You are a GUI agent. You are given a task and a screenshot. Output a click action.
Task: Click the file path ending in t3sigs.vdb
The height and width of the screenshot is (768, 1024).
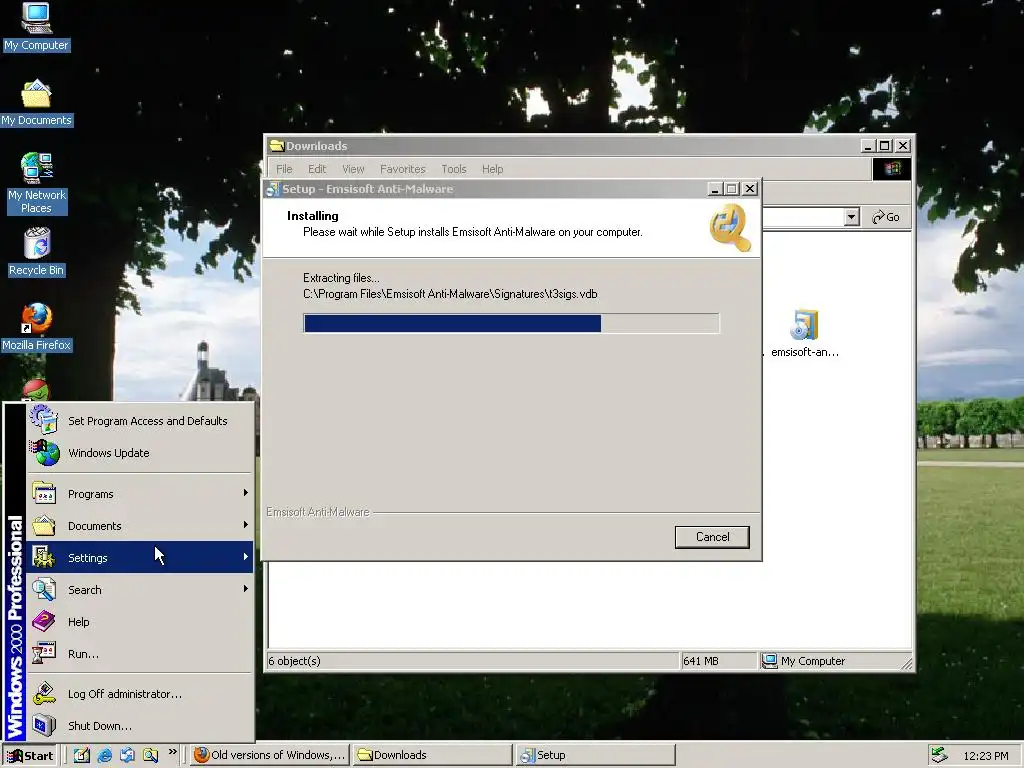pyautogui.click(x=450, y=294)
